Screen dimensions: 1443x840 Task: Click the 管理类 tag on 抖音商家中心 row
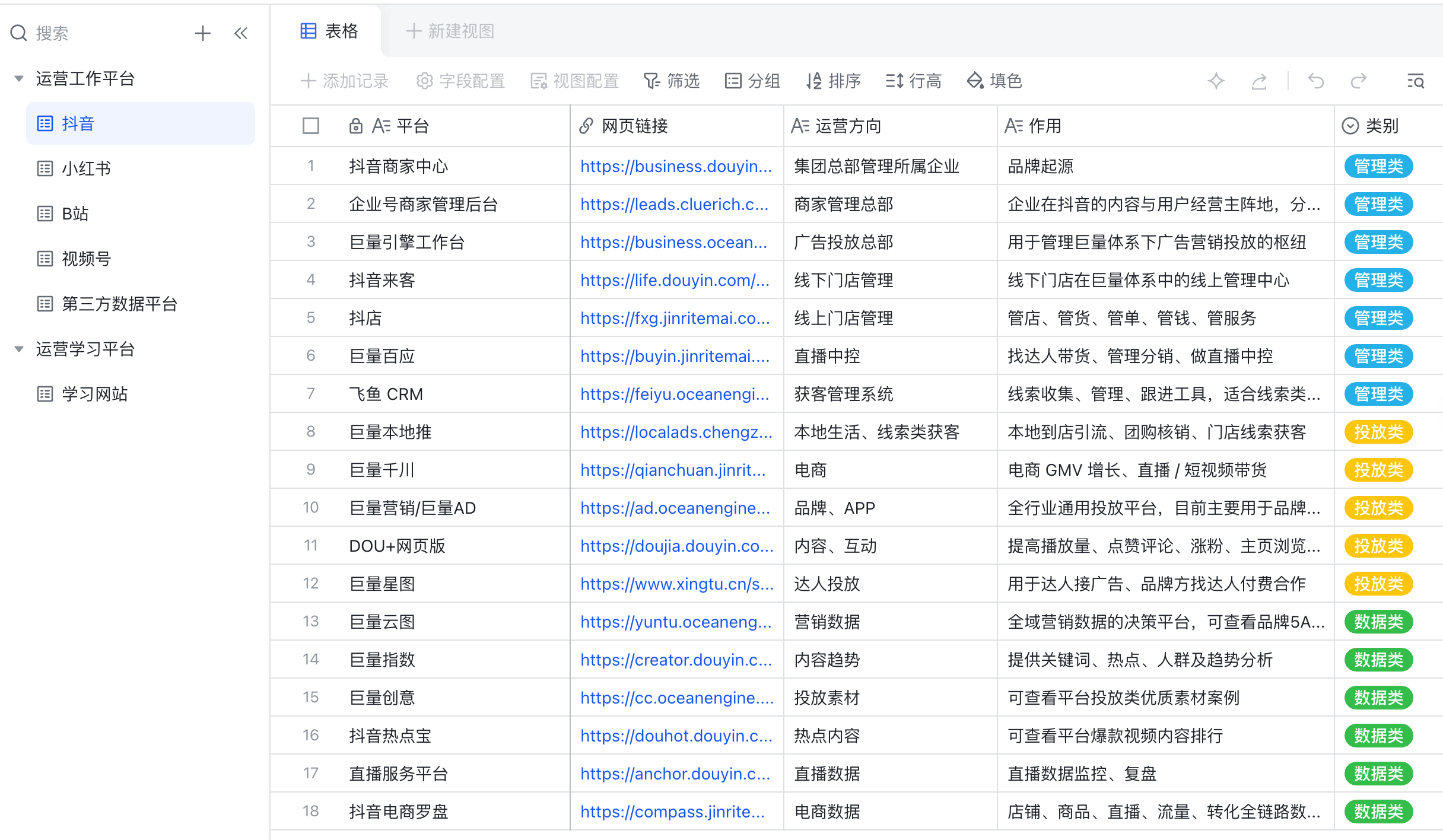point(1379,166)
